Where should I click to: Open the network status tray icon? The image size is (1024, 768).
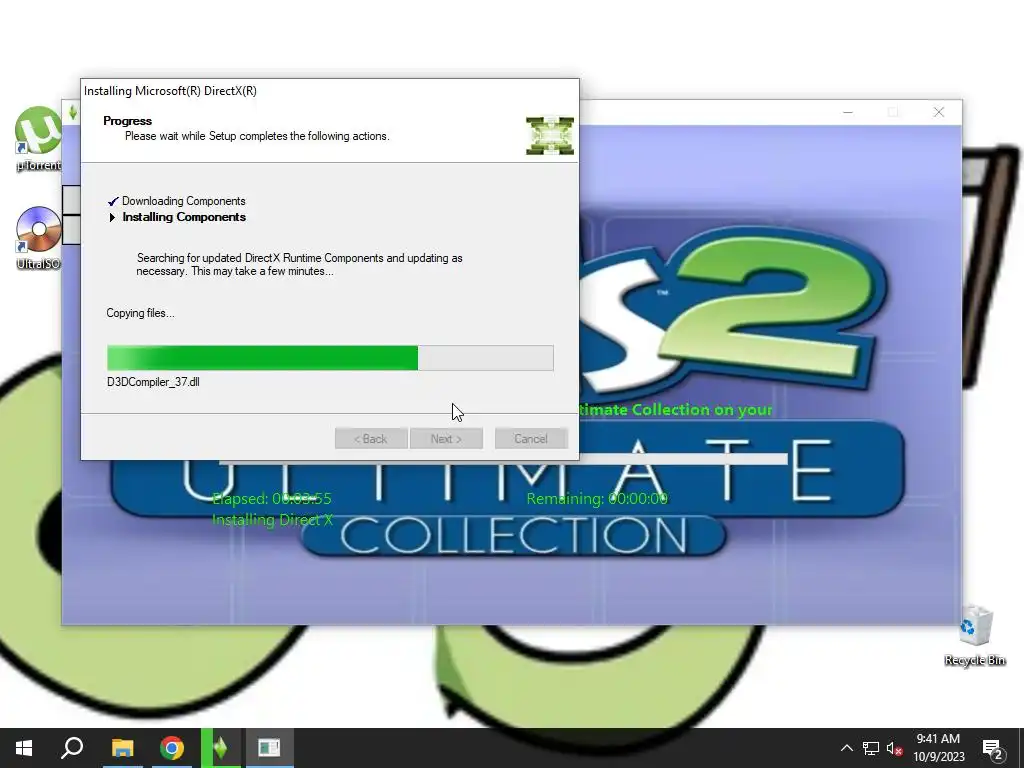pyautogui.click(x=871, y=748)
